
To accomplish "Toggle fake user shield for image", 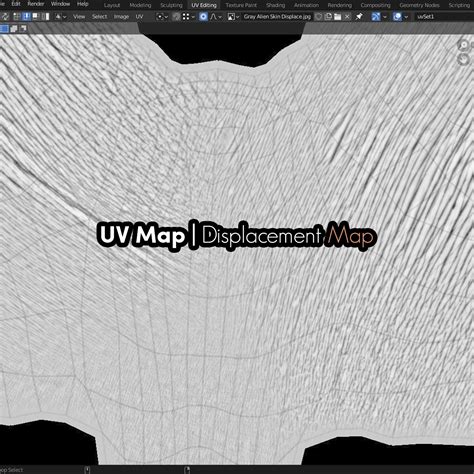I will (319, 16).
